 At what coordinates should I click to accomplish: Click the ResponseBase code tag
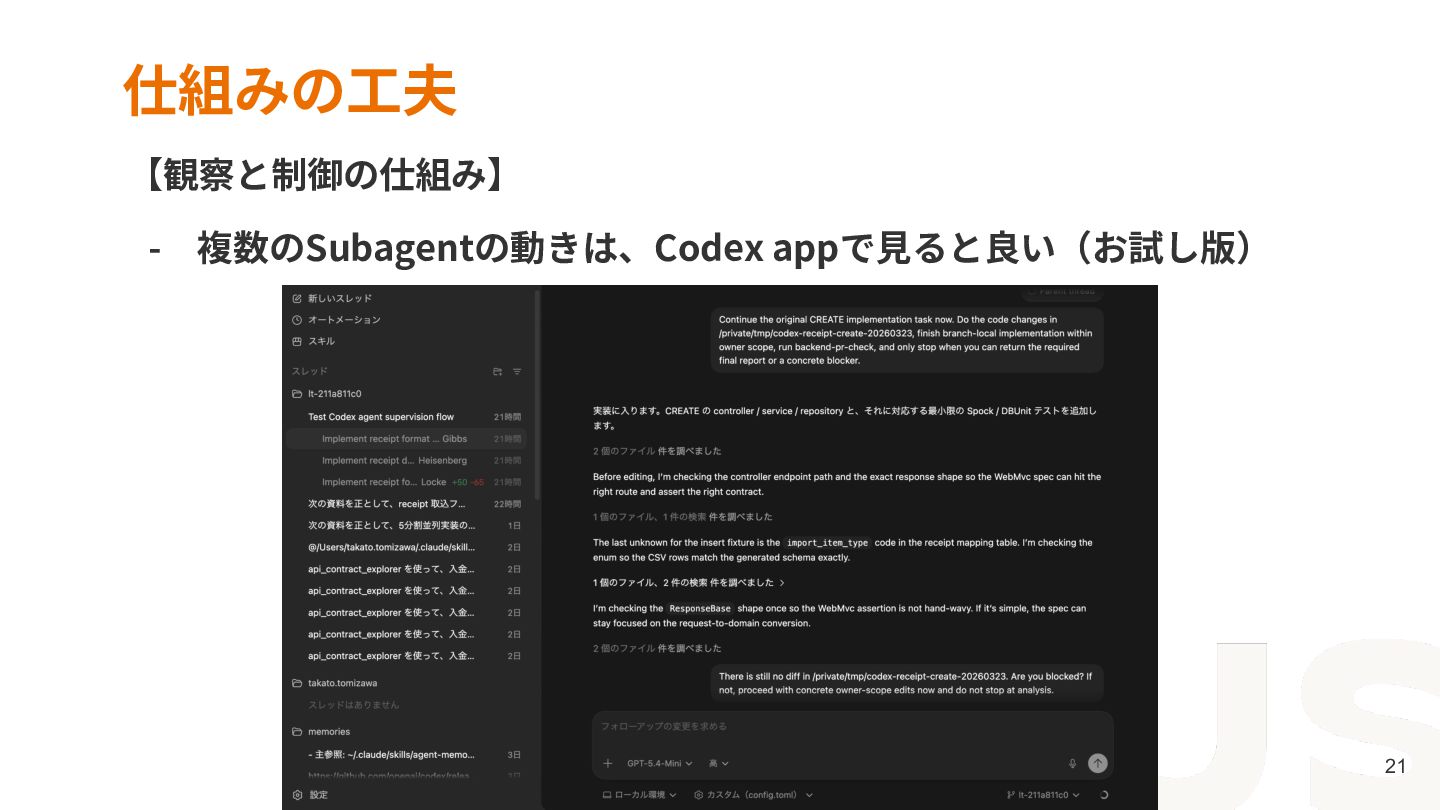[700, 608]
